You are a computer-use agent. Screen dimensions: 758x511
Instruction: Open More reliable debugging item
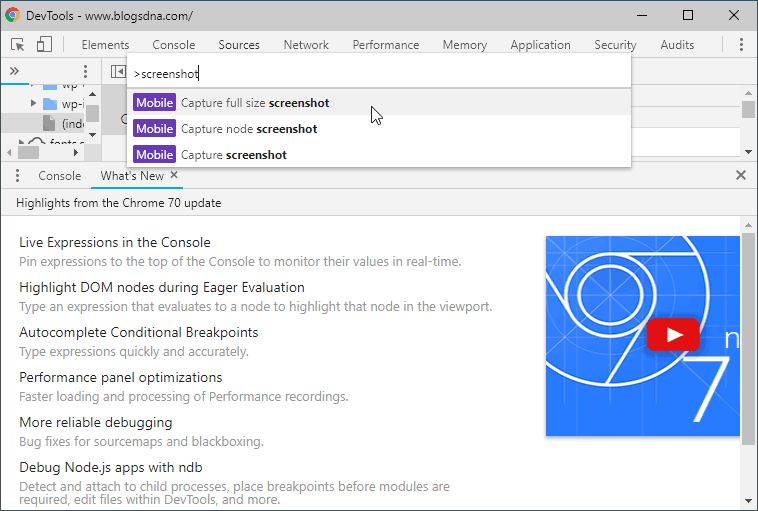(x=96, y=422)
